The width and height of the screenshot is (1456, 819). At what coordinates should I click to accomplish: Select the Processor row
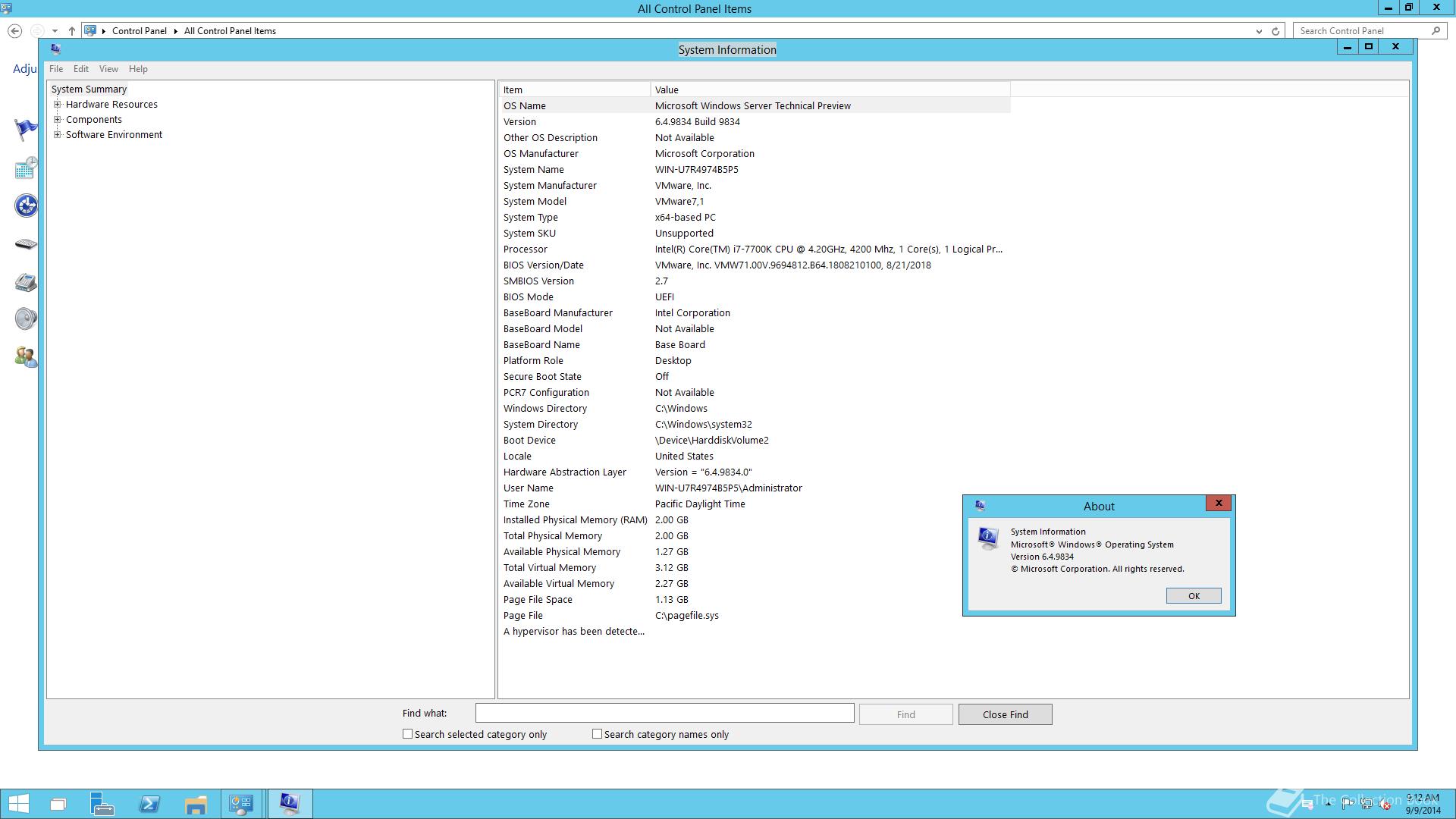point(755,249)
